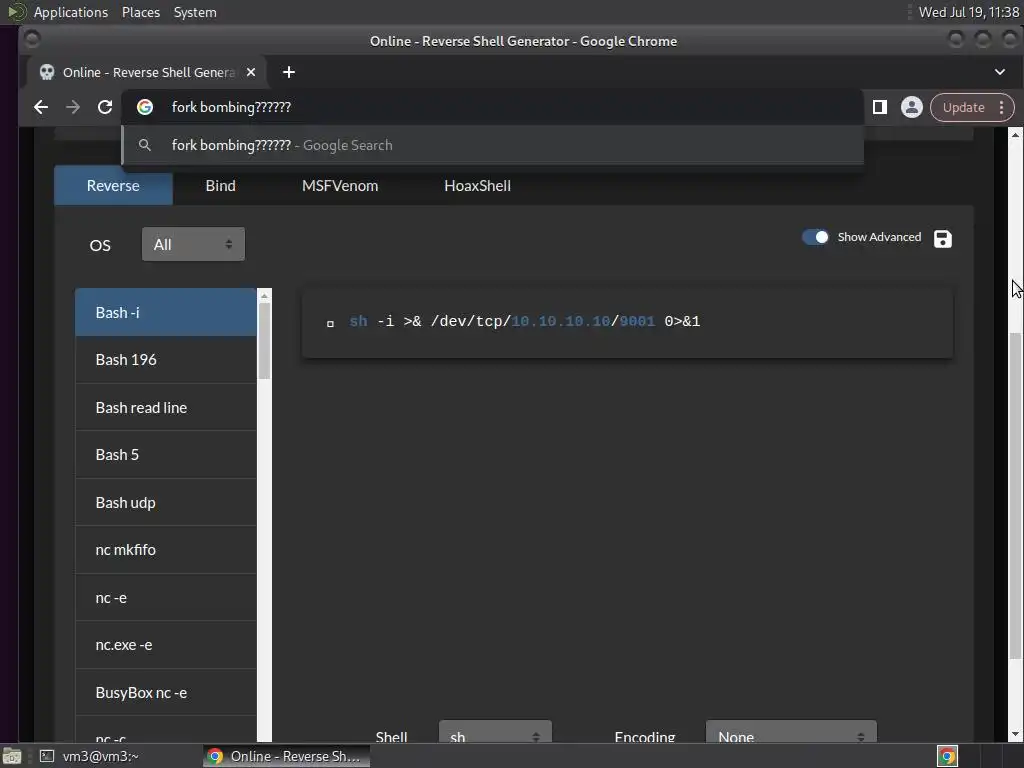Click the search magnifier in suggestion
The height and width of the screenshot is (768, 1024).
[145, 145]
